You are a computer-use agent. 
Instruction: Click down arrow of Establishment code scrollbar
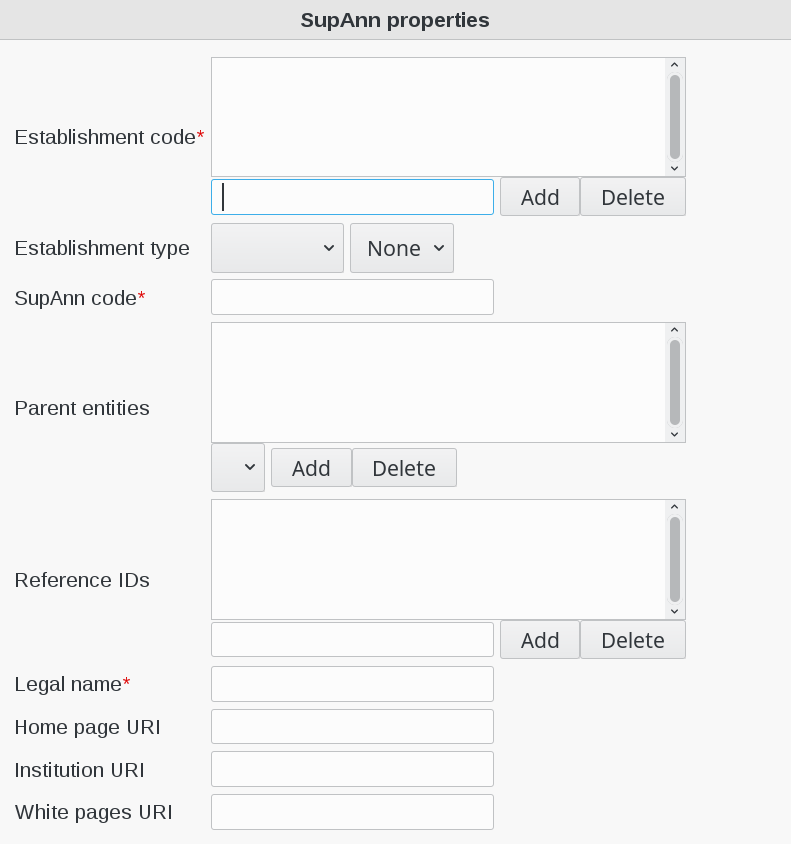tap(675, 168)
